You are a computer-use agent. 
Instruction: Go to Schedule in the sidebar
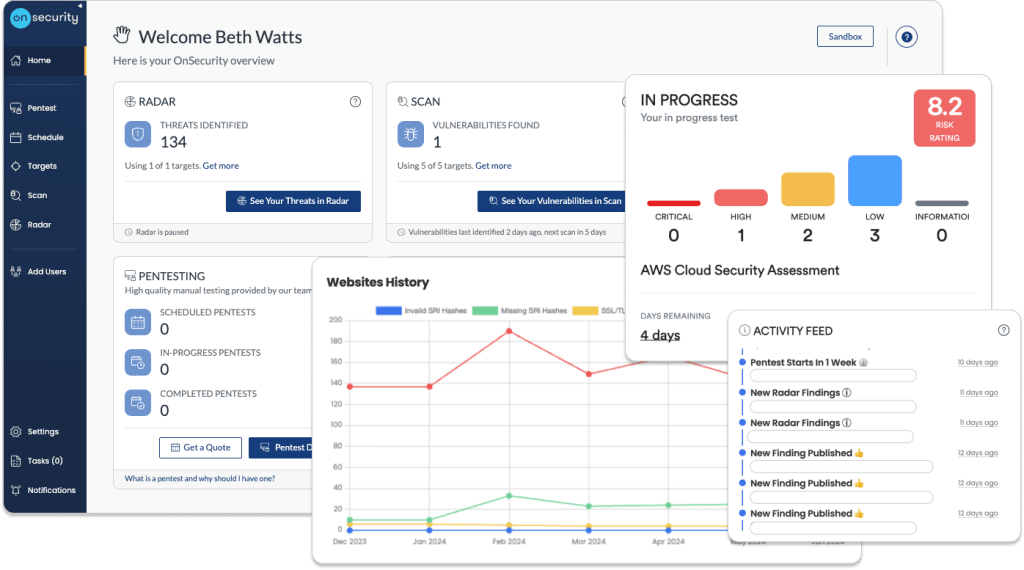tap(44, 137)
